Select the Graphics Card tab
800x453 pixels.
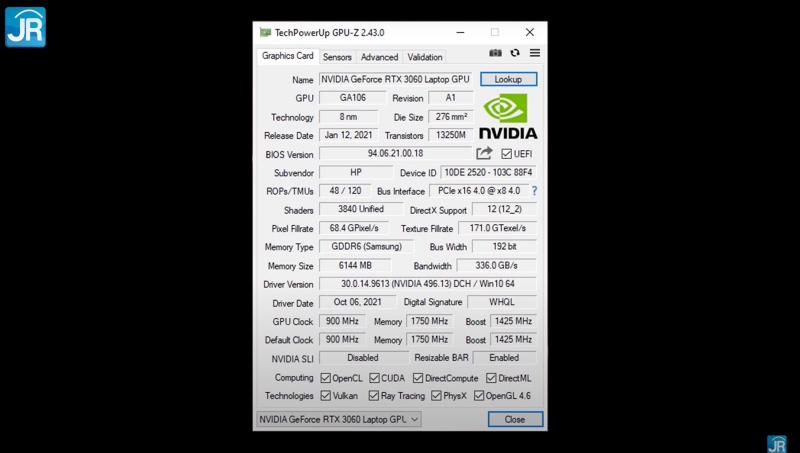(x=288, y=56)
